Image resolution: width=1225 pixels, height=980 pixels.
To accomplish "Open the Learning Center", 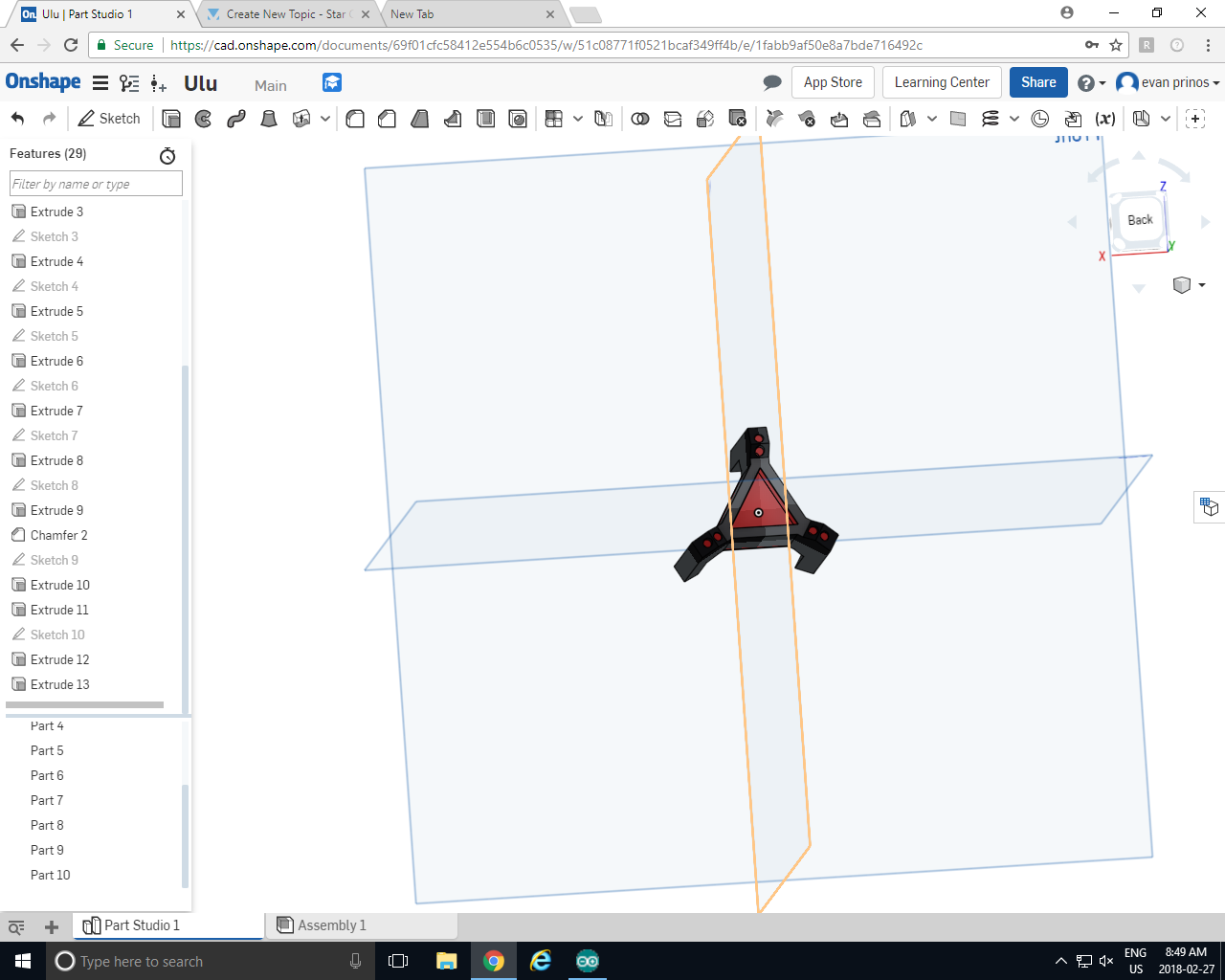I will pos(941,82).
